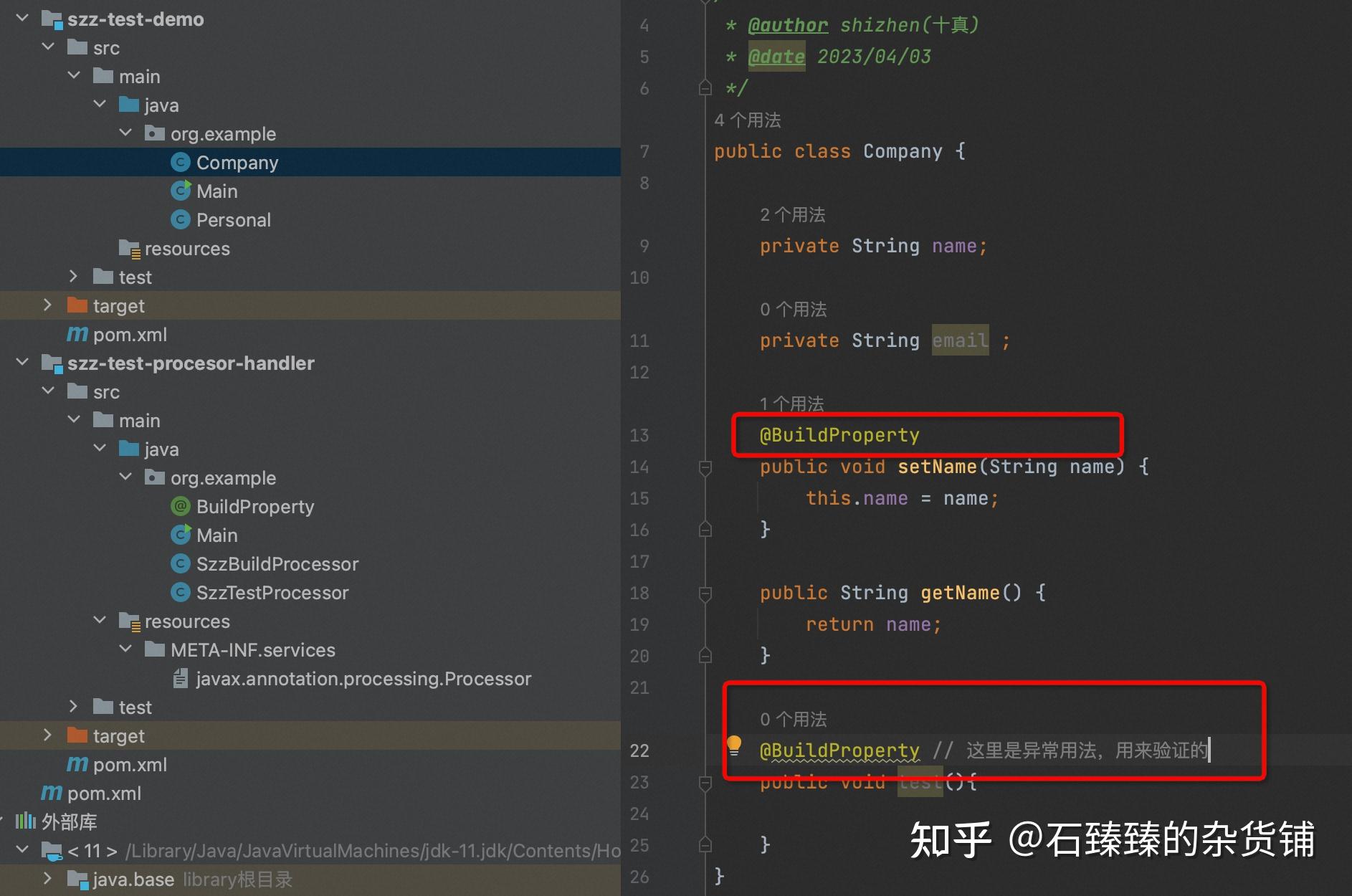Collapse the setName method fold marker
The width and height of the screenshot is (1352, 896).
tap(705, 467)
